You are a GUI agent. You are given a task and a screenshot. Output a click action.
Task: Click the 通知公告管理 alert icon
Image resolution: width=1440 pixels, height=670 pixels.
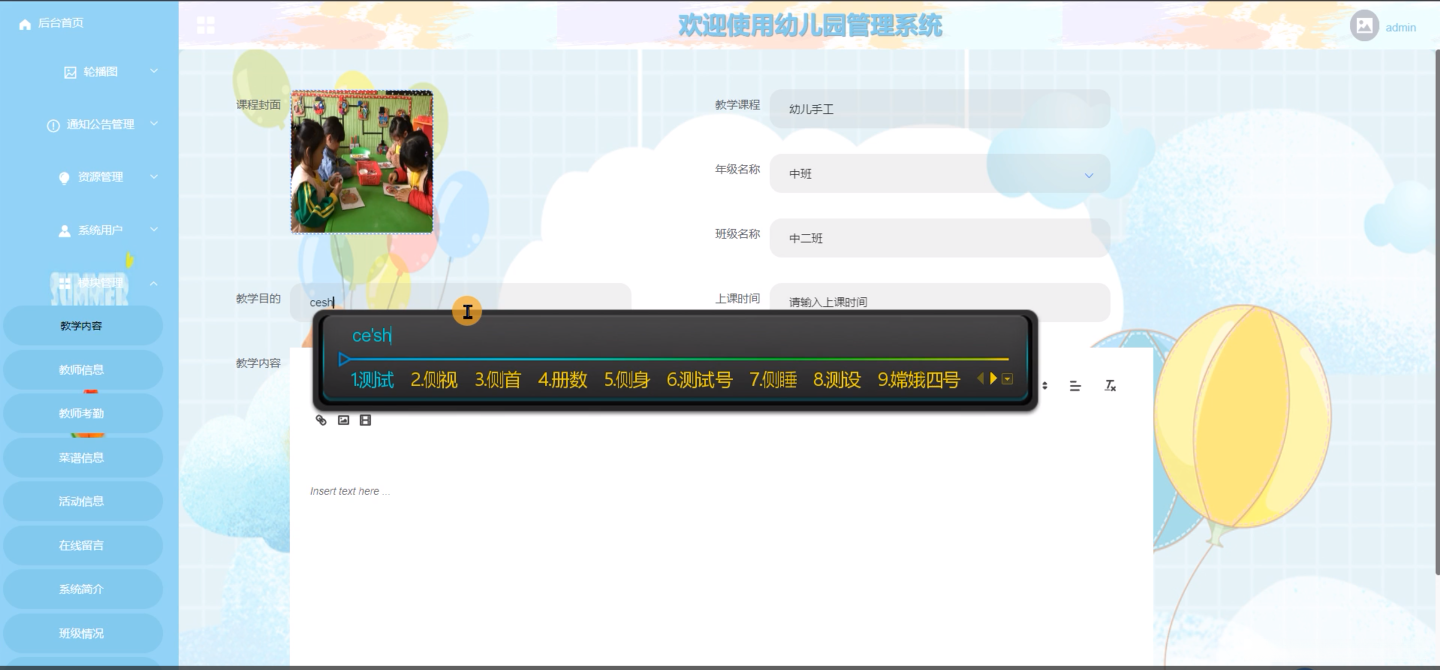click(x=53, y=125)
